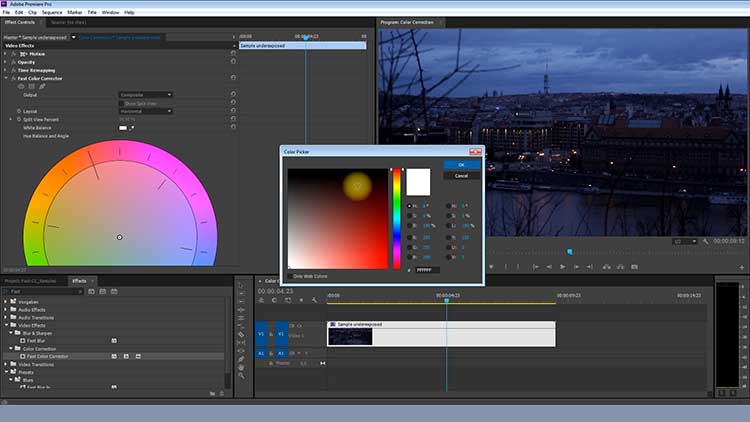Toggle V1 track lock
Viewport: 750px width, 422px height.
pos(271,334)
